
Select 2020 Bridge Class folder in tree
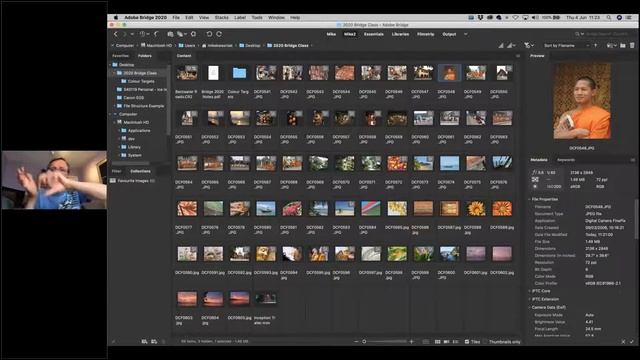click(x=140, y=73)
